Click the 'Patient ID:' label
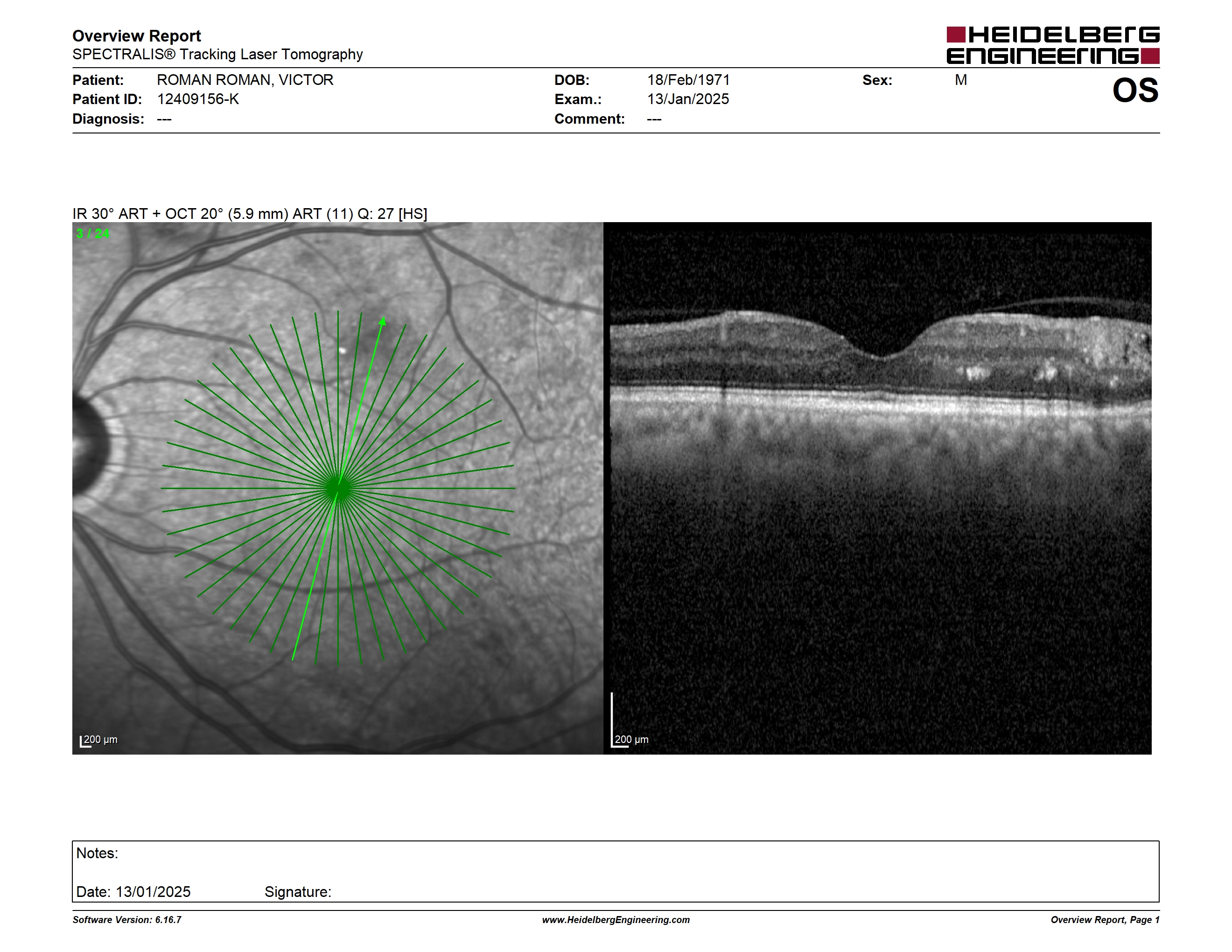This screenshot has height=952, width=1232. pyautogui.click(x=107, y=99)
